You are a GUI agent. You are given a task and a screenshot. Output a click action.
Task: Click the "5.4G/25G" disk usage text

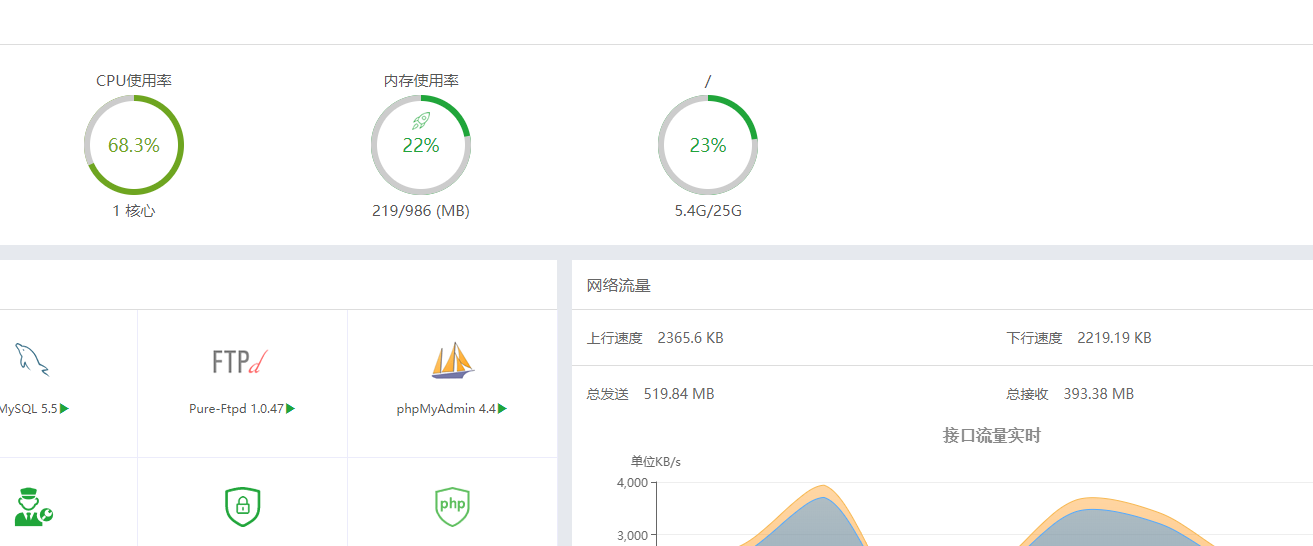(x=708, y=211)
